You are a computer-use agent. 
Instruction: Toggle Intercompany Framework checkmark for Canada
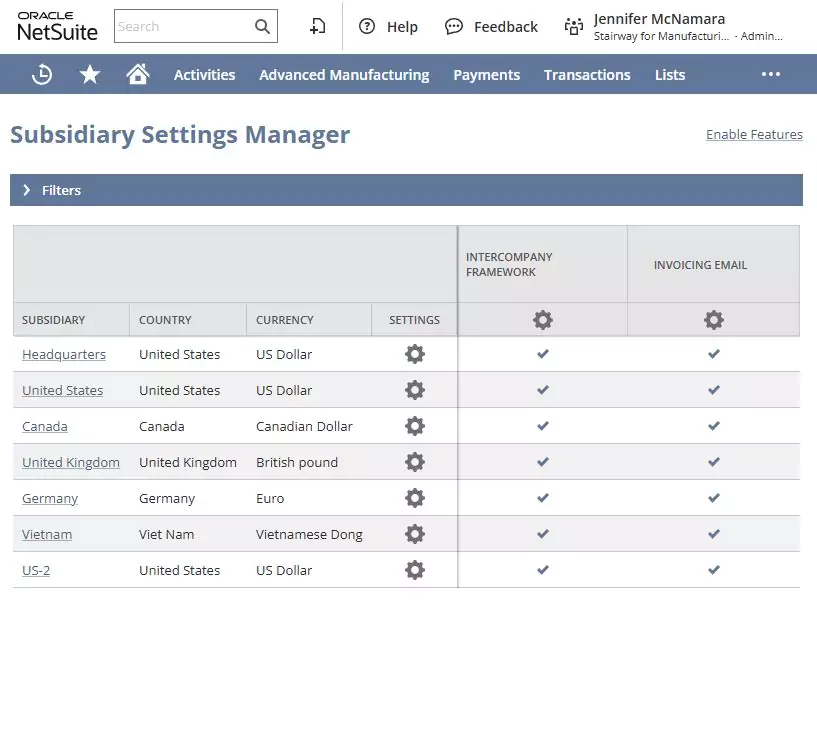click(542, 426)
